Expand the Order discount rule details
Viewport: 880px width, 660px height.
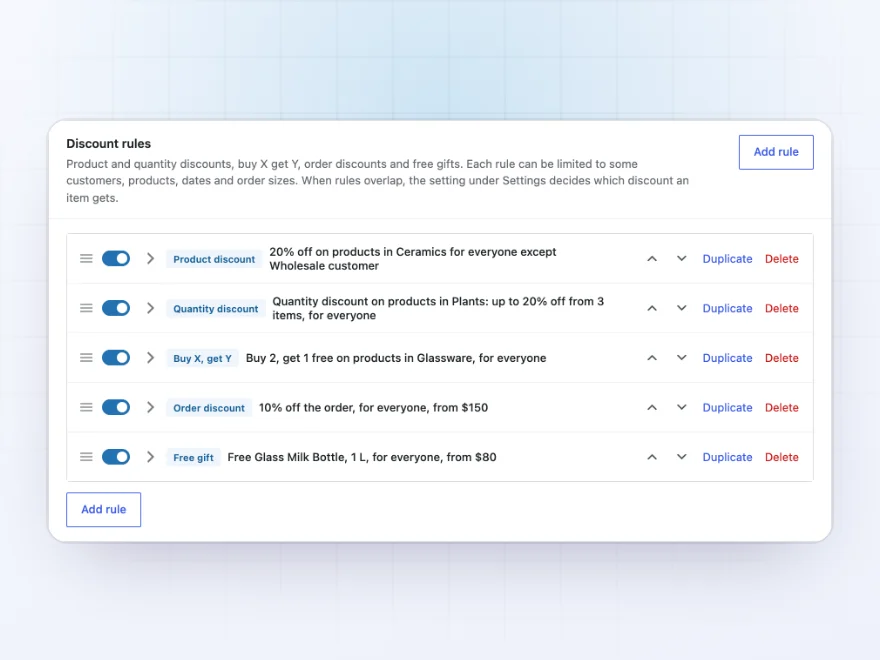(x=150, y=407)
